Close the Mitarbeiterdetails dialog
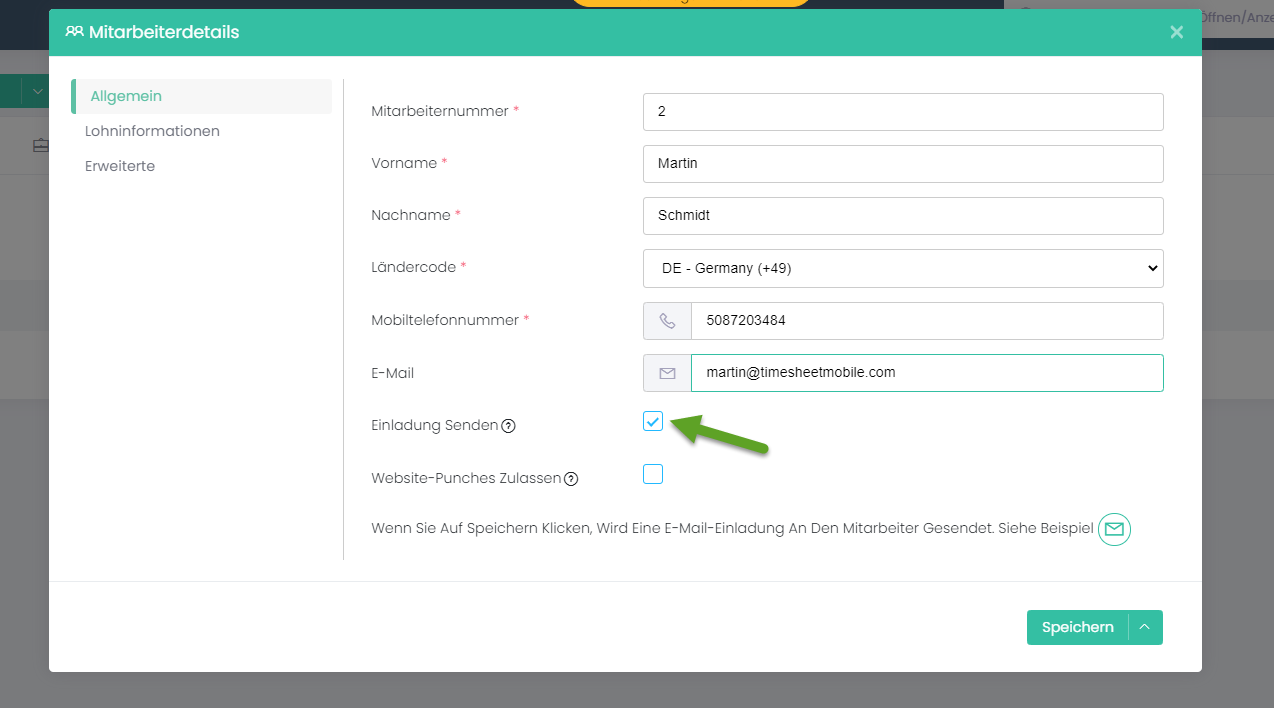The width and height of the screenshot is (1274, 708). pos(1176,32)
